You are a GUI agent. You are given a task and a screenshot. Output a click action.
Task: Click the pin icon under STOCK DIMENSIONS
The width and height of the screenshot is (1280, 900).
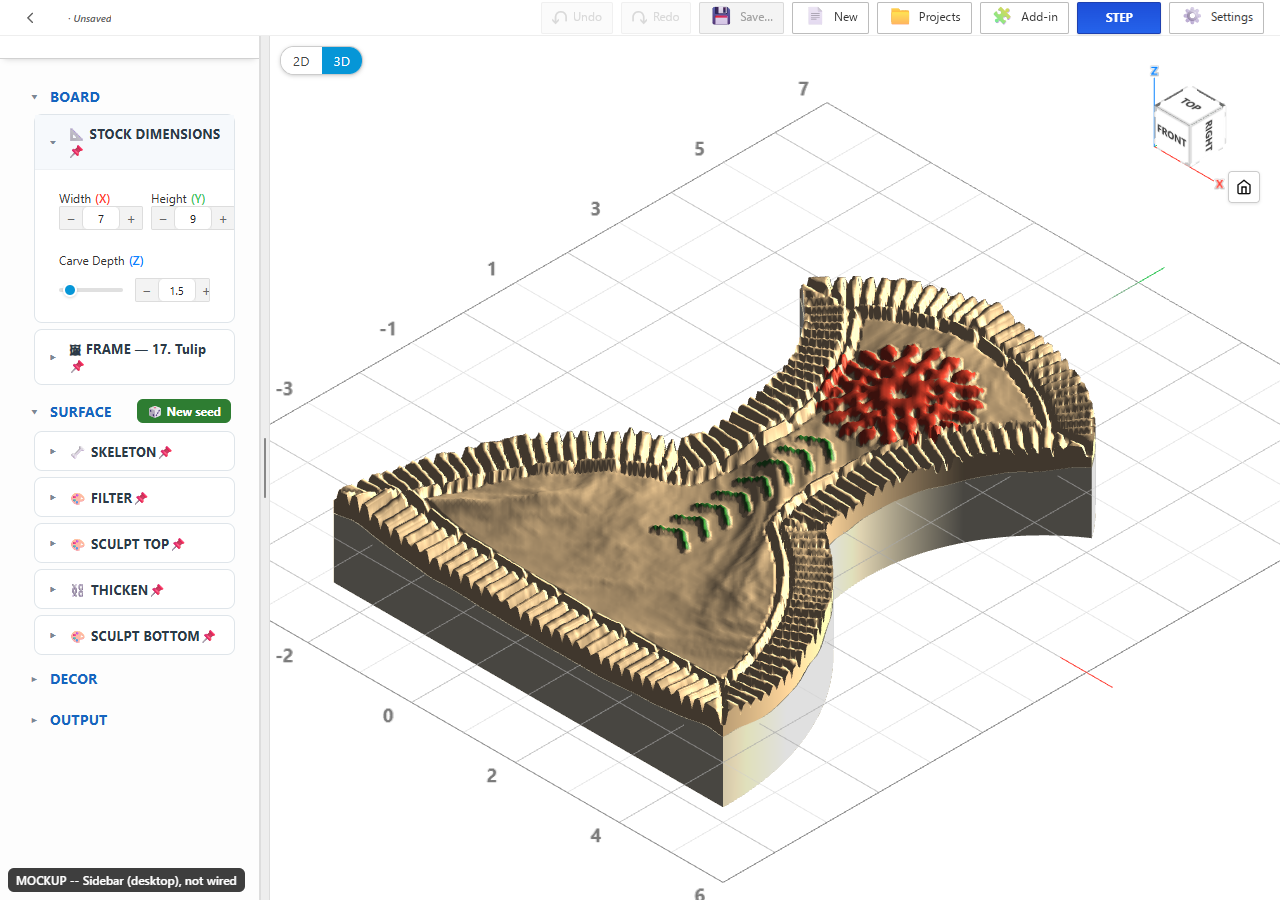point(76,152)
